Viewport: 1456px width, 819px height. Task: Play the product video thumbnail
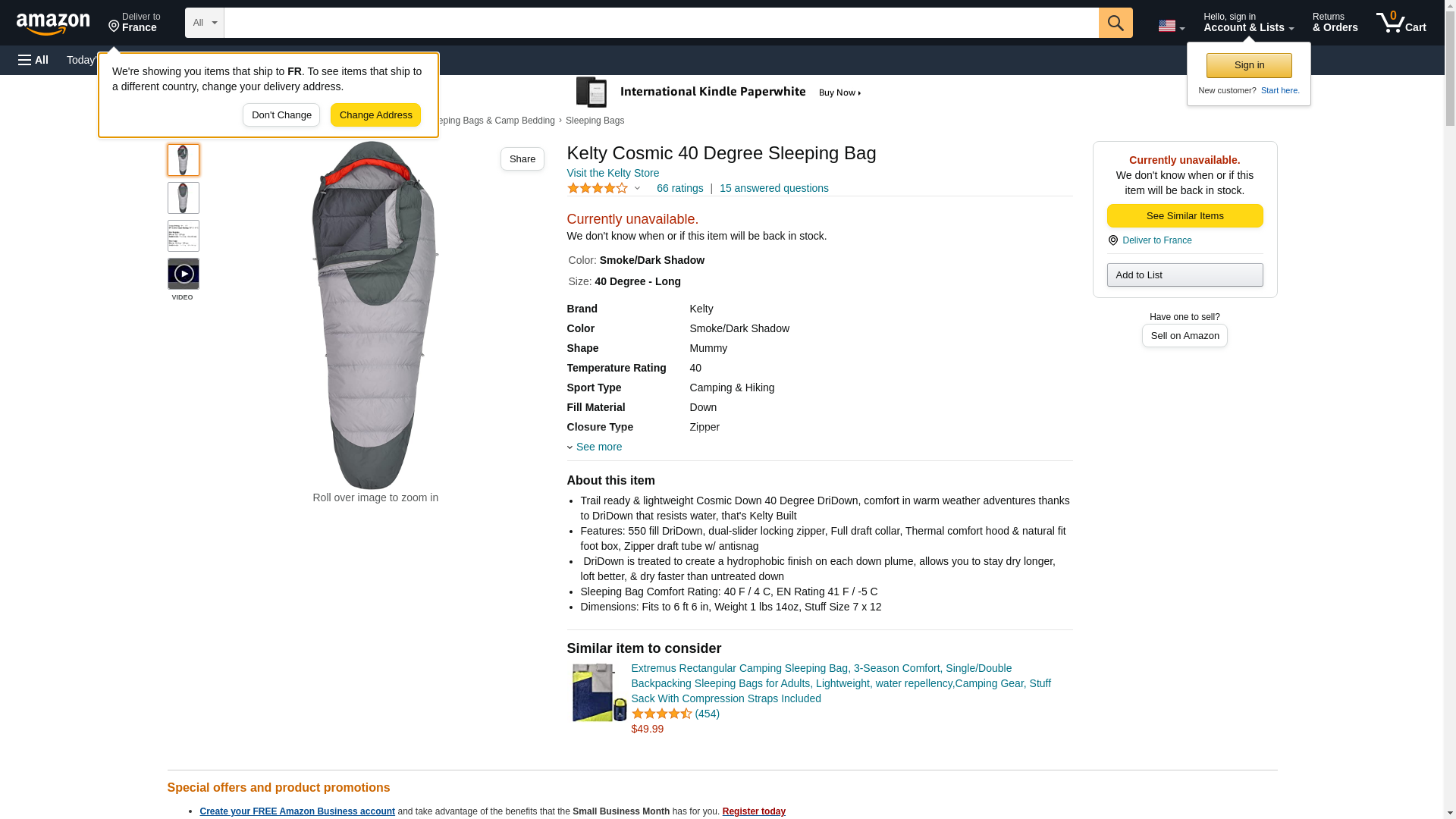click(184, 274)
